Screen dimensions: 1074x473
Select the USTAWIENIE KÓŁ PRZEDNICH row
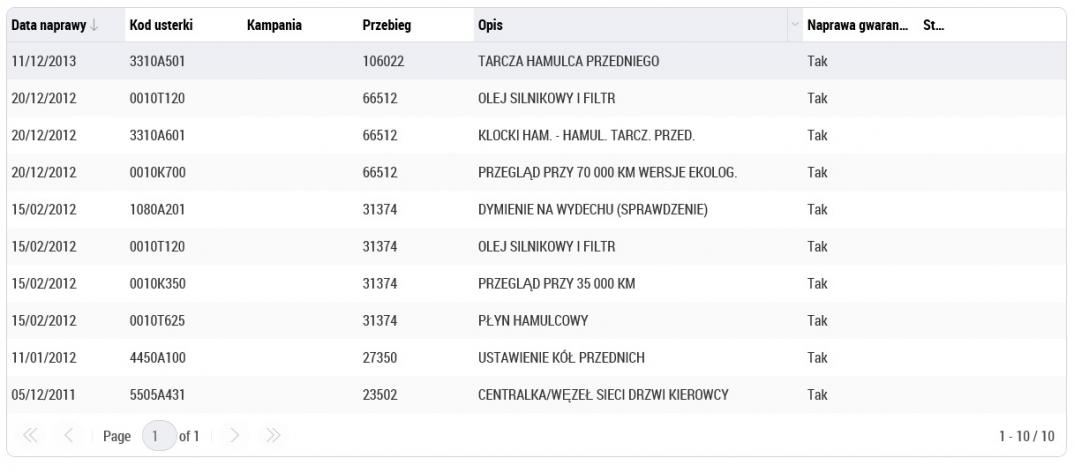point(536,357)
